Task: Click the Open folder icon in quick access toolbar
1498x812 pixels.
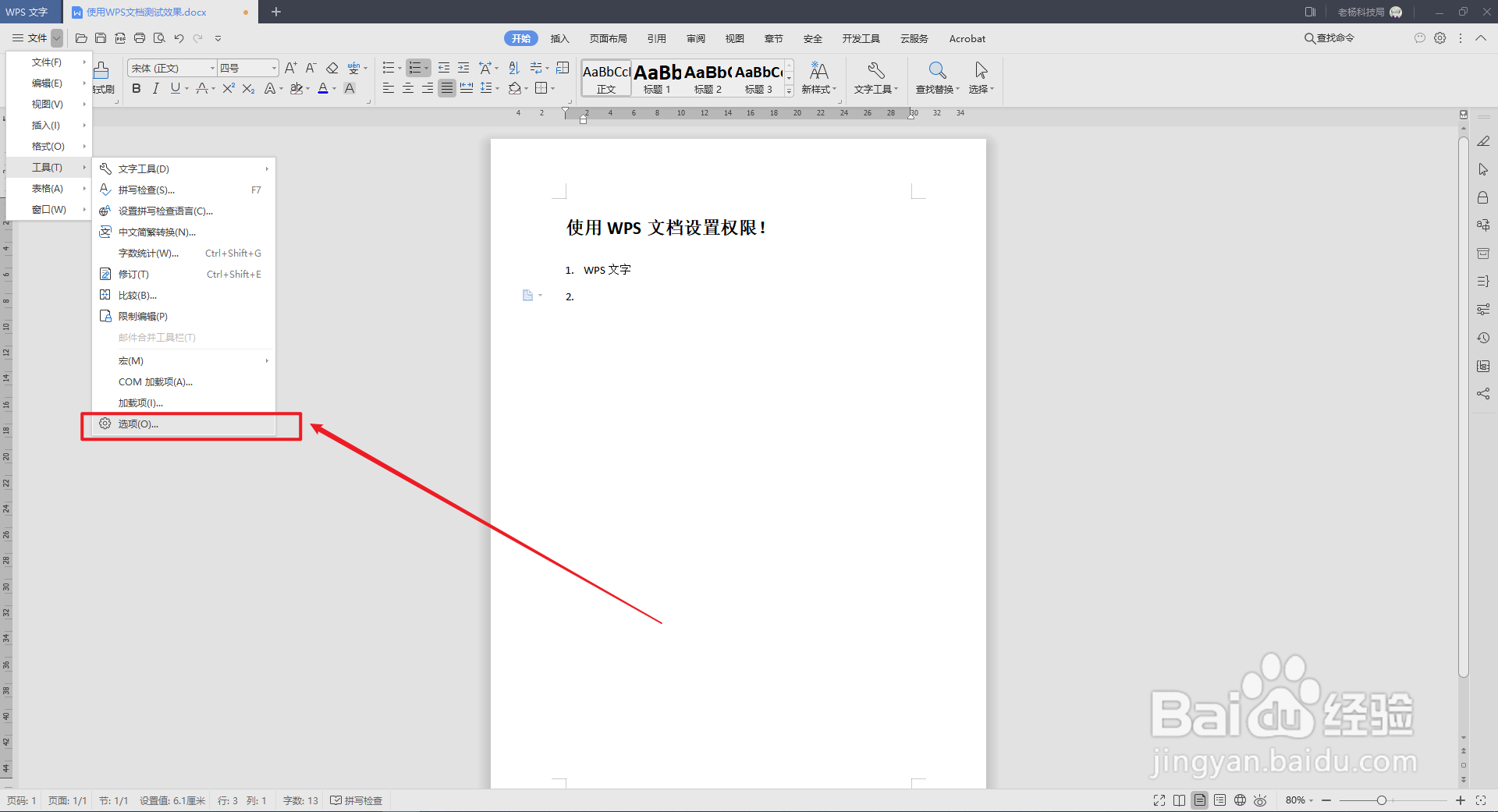Action: [81, 38]
